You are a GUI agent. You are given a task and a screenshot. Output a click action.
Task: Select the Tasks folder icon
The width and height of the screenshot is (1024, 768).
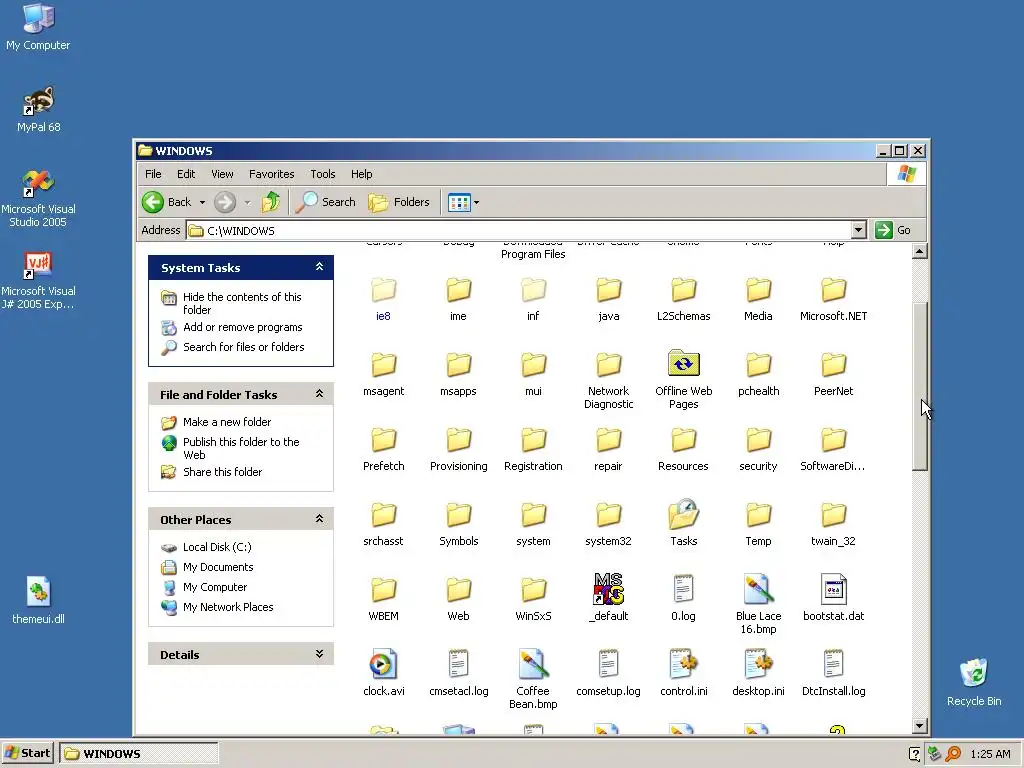684,515
